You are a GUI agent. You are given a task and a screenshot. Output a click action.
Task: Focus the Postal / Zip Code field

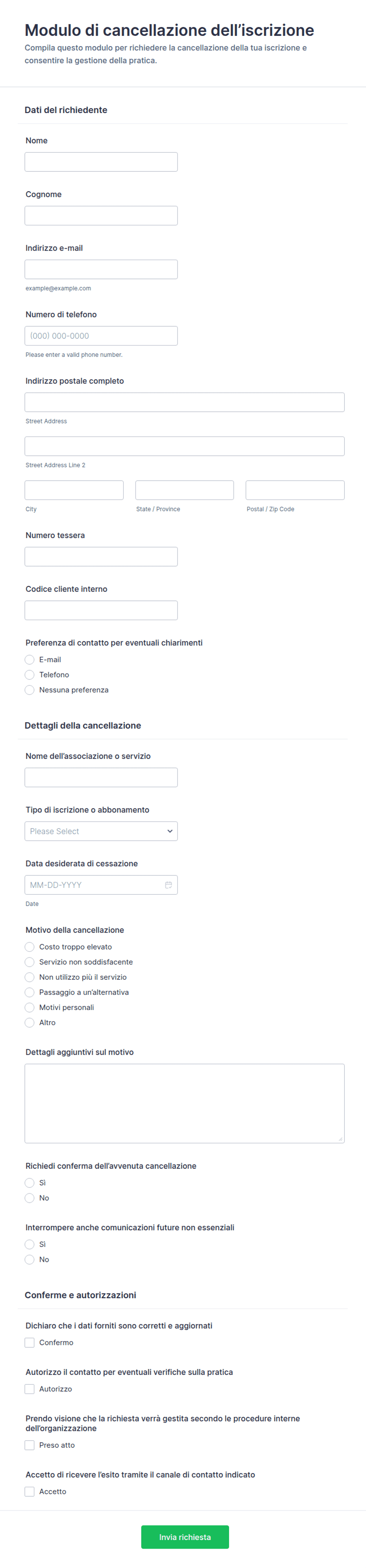point(295,490)
